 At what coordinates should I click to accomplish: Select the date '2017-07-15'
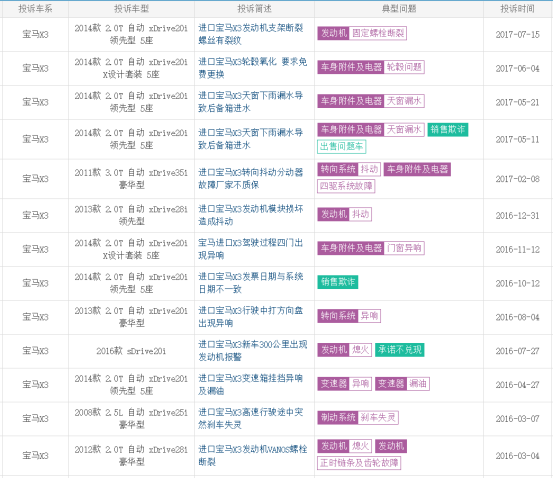518,35
